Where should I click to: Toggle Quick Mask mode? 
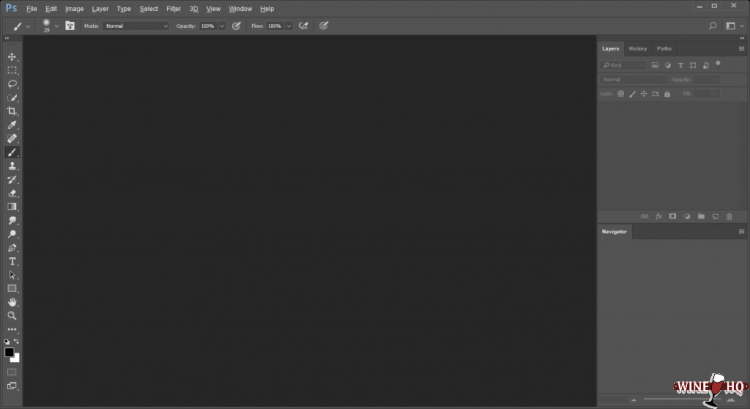coord(12,372)
